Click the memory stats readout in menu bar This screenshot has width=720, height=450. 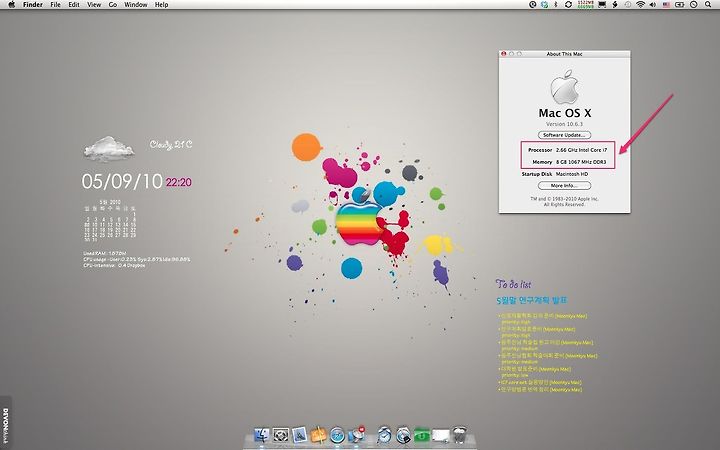click(x=585, y=5)
